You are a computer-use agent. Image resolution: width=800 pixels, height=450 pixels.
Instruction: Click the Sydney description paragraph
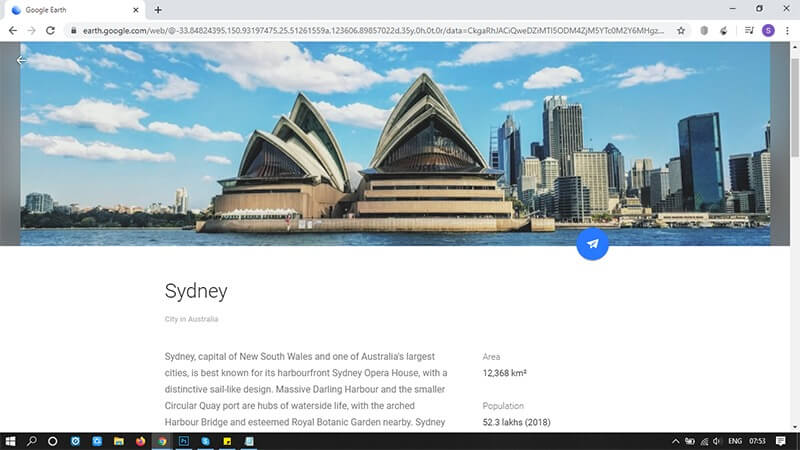click(x=306, y=389)
